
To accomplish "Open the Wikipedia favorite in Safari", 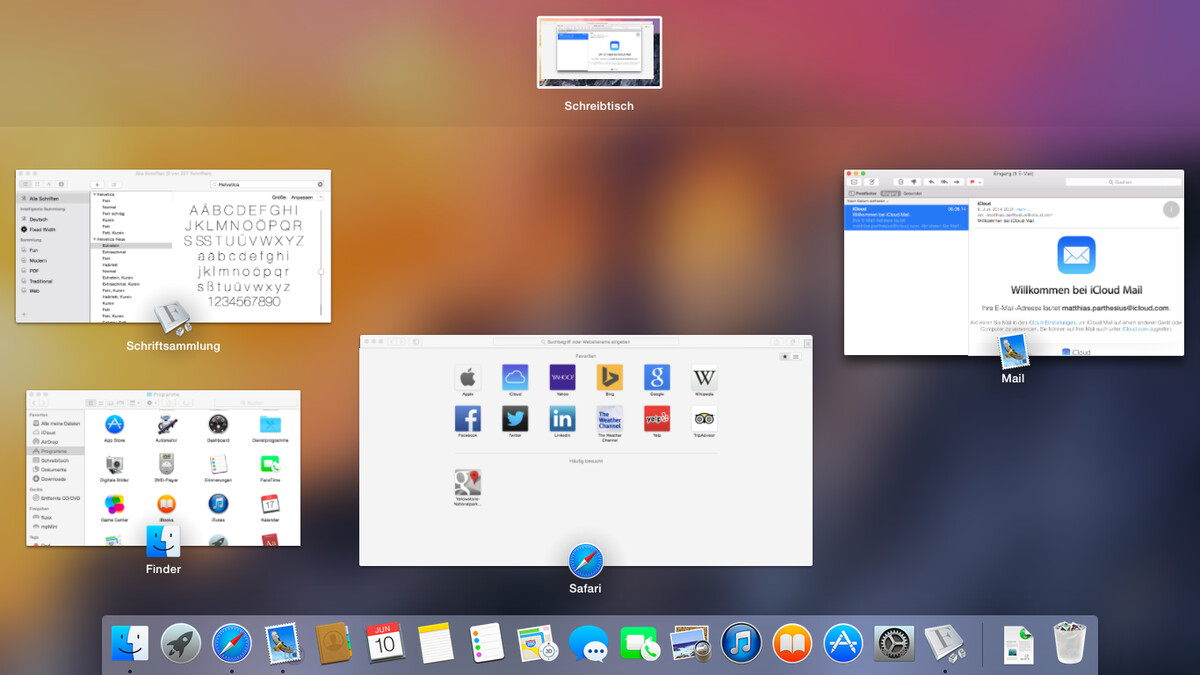I will [x=705, y=378].
